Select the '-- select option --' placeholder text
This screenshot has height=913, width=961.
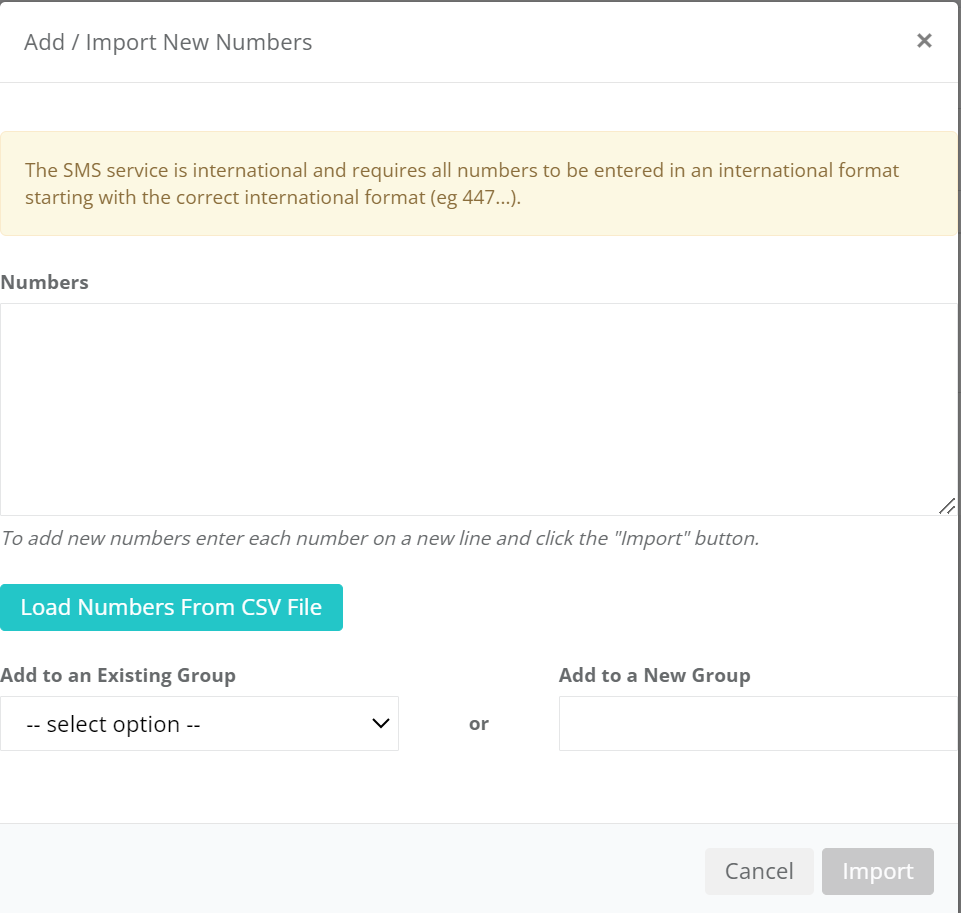click(113, 725)
